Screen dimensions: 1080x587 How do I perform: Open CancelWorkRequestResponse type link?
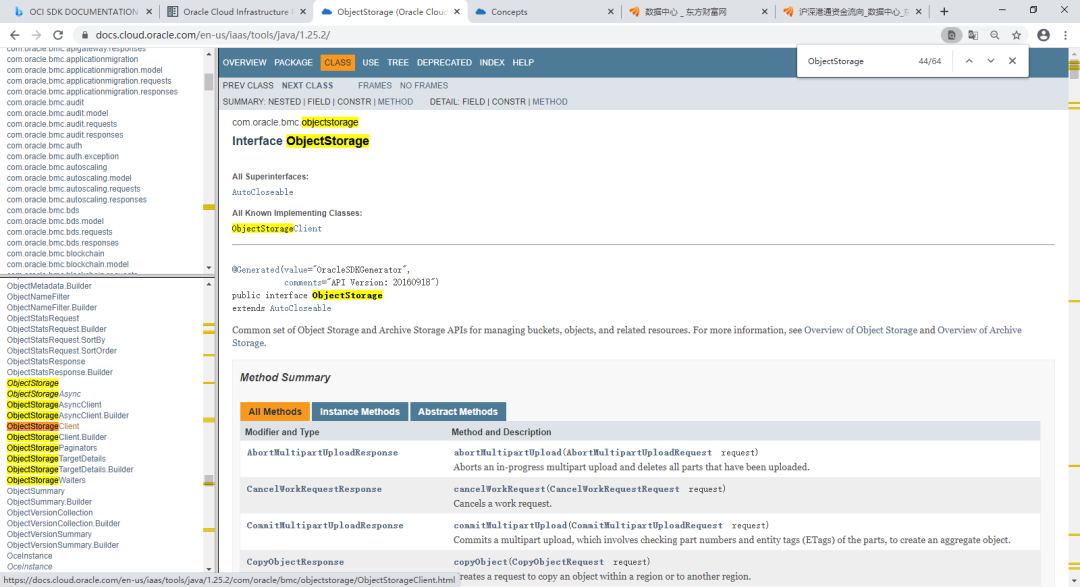click(x=314, y=489)
